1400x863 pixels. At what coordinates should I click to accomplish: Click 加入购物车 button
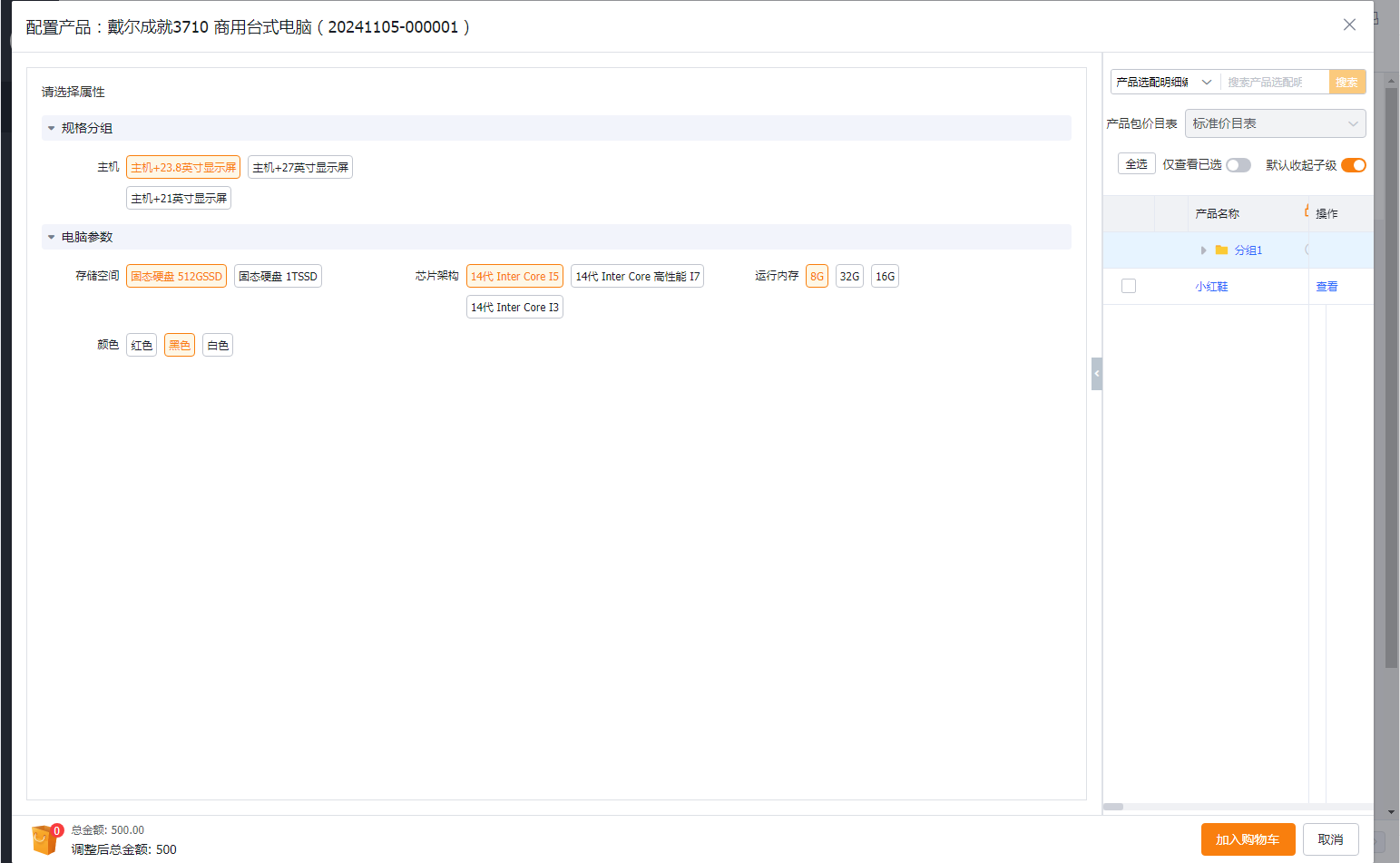1248,839
